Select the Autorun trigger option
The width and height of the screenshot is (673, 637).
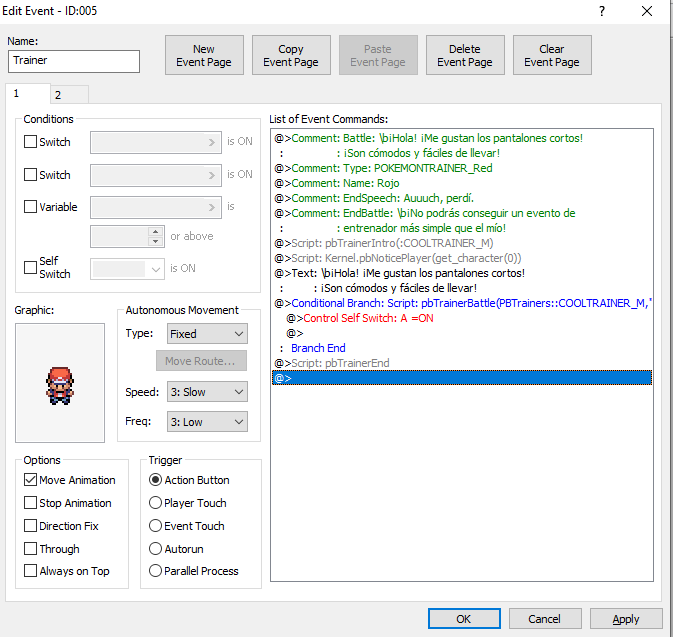tap(155, 549)
